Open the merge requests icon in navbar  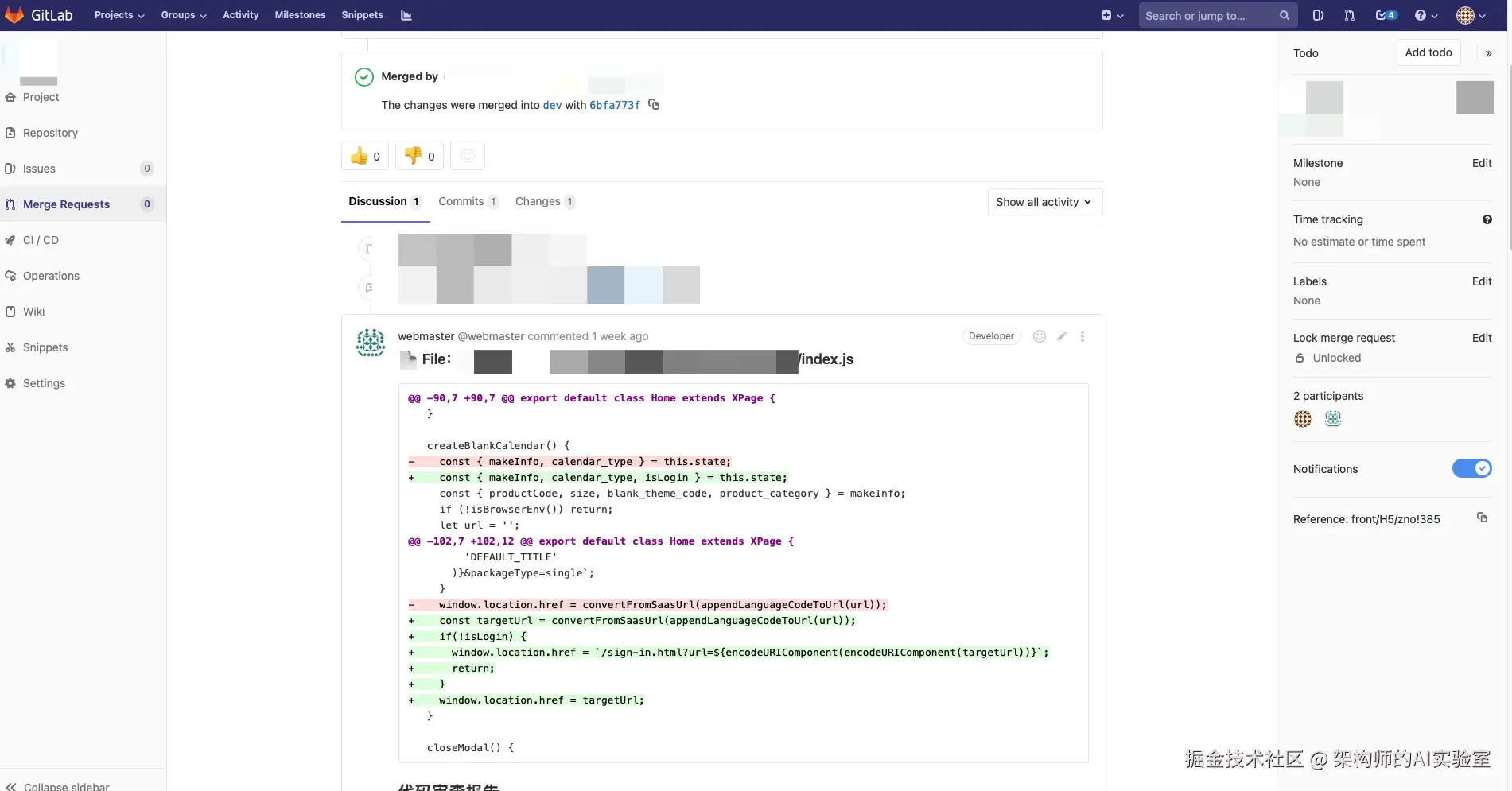pos(1349,15)
